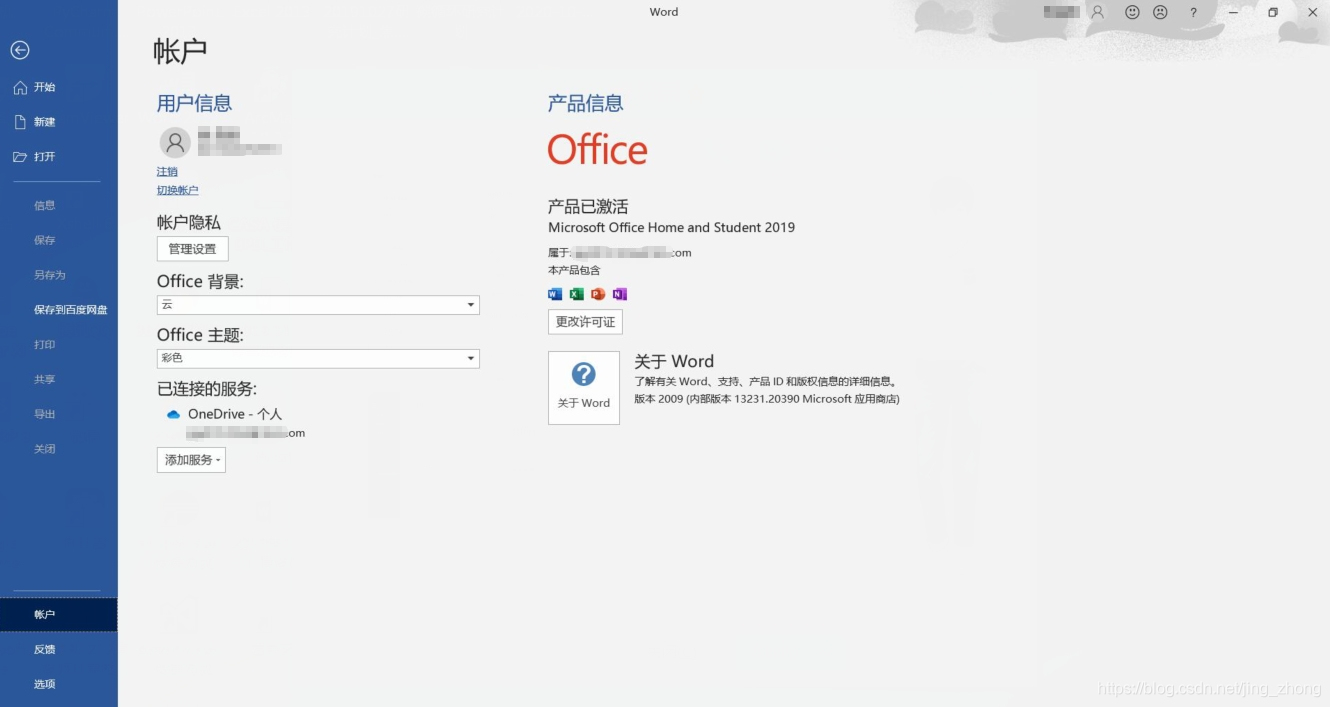The width and height of the screenshot is (1330, 707).
Task: Open help with the question mark icon
Action: [x=1193, y=12]
